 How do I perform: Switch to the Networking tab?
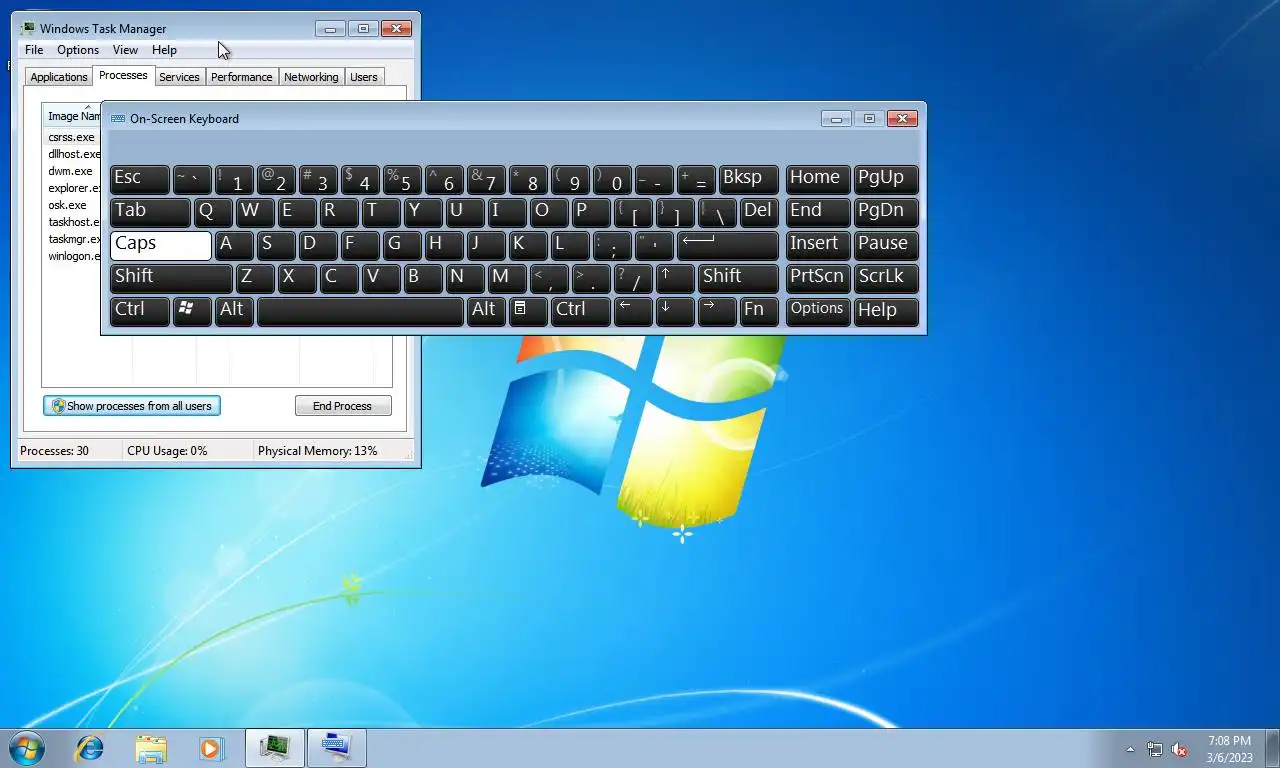(311, 77)
